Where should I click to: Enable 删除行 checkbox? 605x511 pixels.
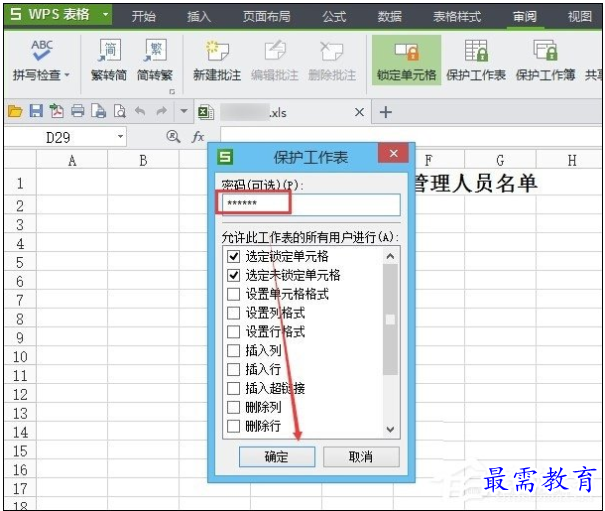coord(233,426)
